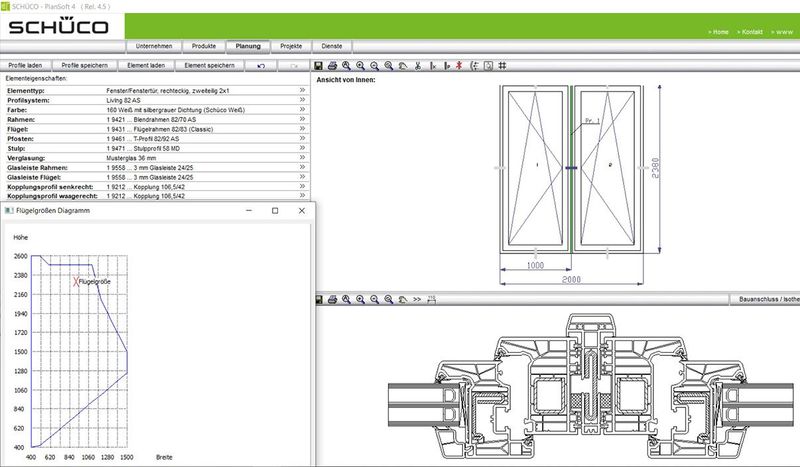Image resolution: width=800 pixels, height=467 pixels.
Task: Follow the Kontakt link in the green header
Action: [750, 32]
